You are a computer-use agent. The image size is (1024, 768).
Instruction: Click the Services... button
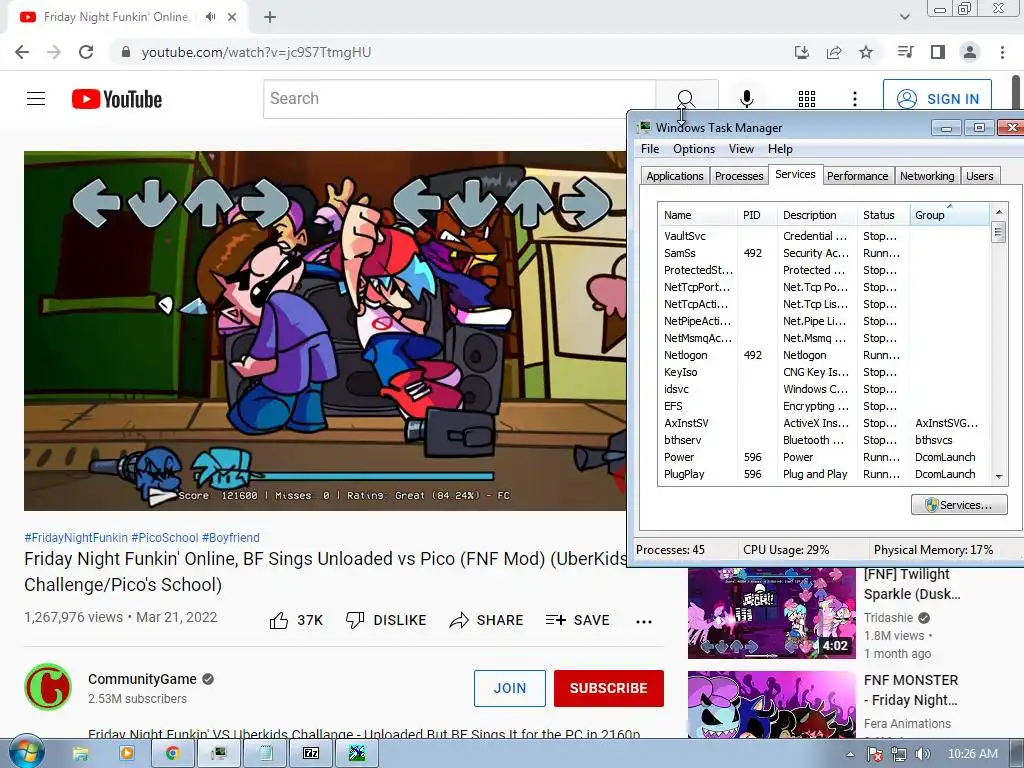pos(959,505)
